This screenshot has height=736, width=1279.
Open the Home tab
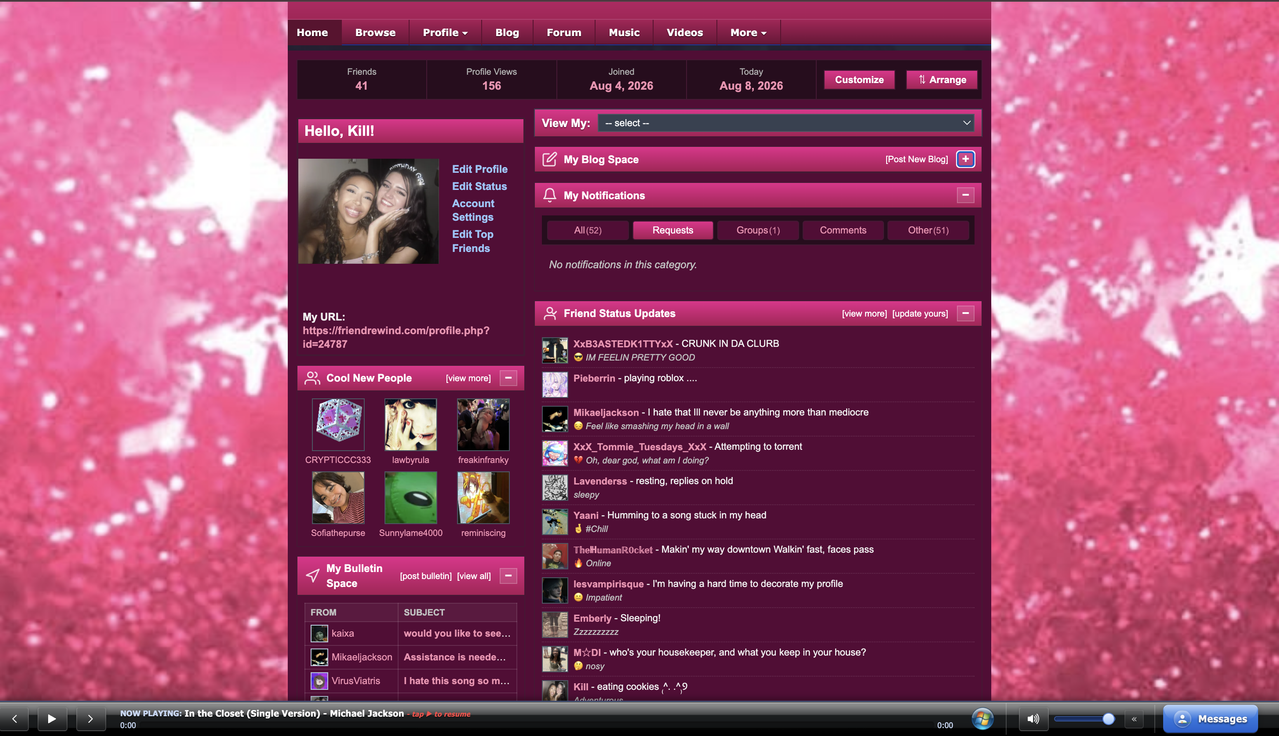tap(312, 32)
